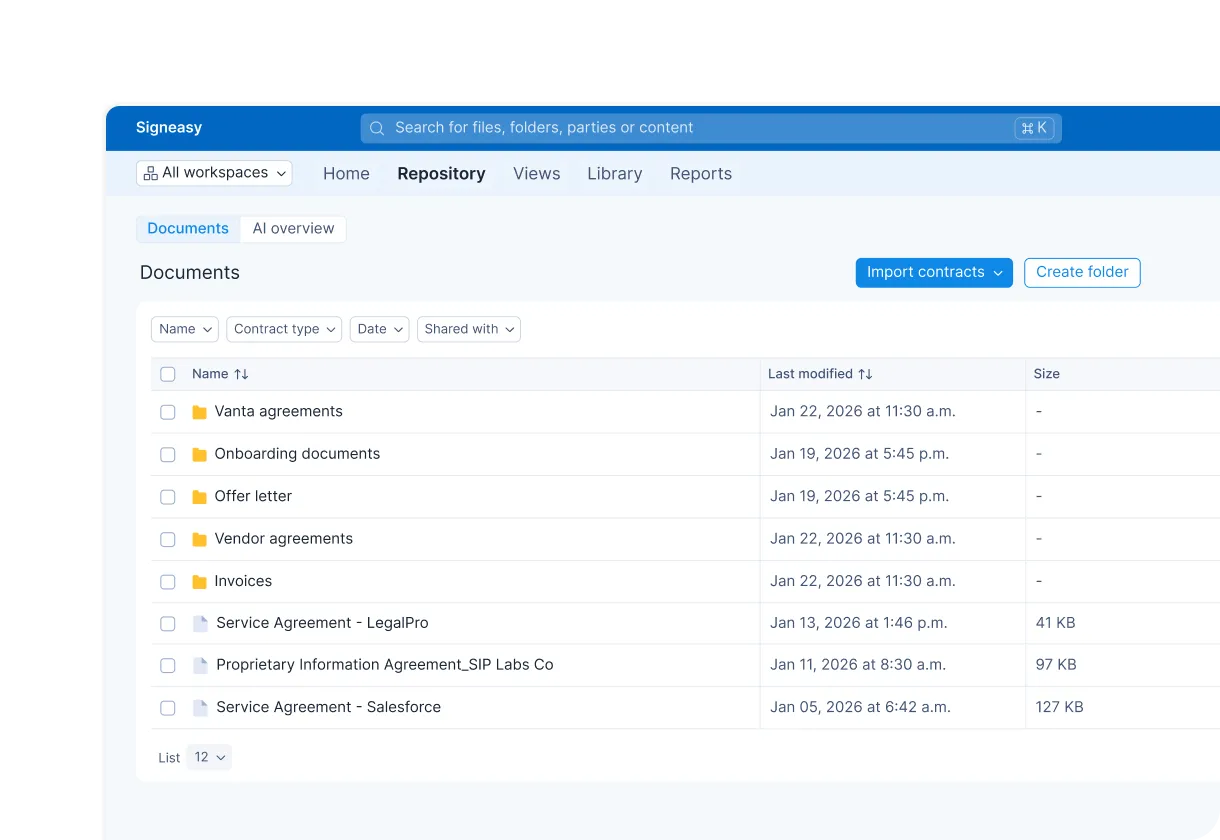Viewport: 1220px width, 840px height.
Task: Click the Offer letter folder icon
Action: point(199,497)
